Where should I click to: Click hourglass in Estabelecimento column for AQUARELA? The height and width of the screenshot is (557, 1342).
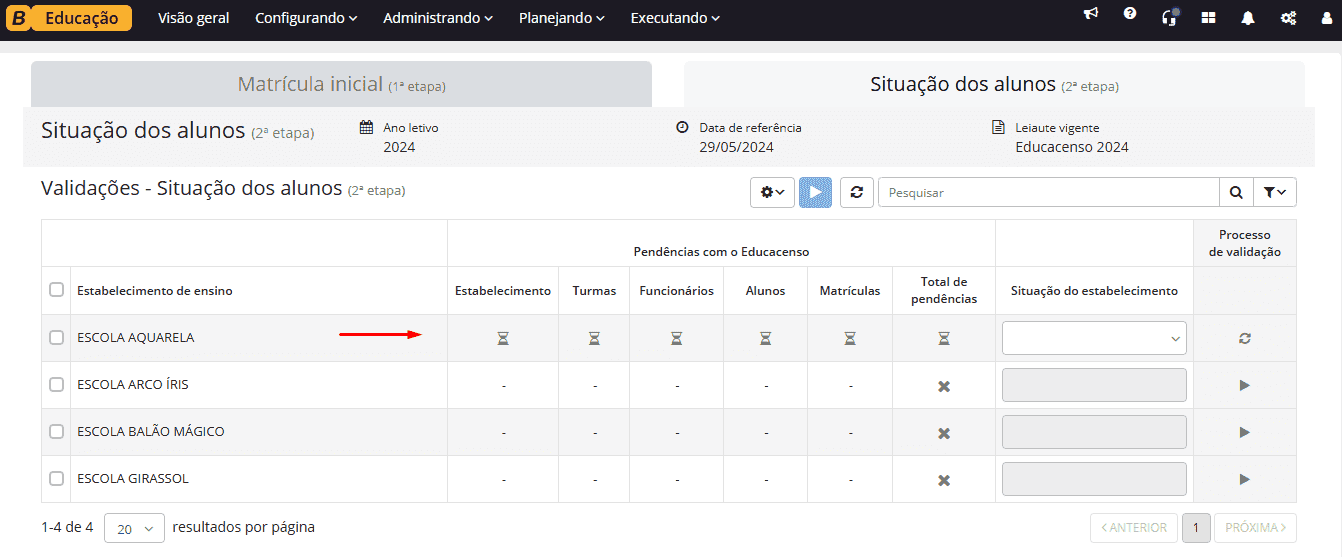pyautogui.click(x=503, y=339)
